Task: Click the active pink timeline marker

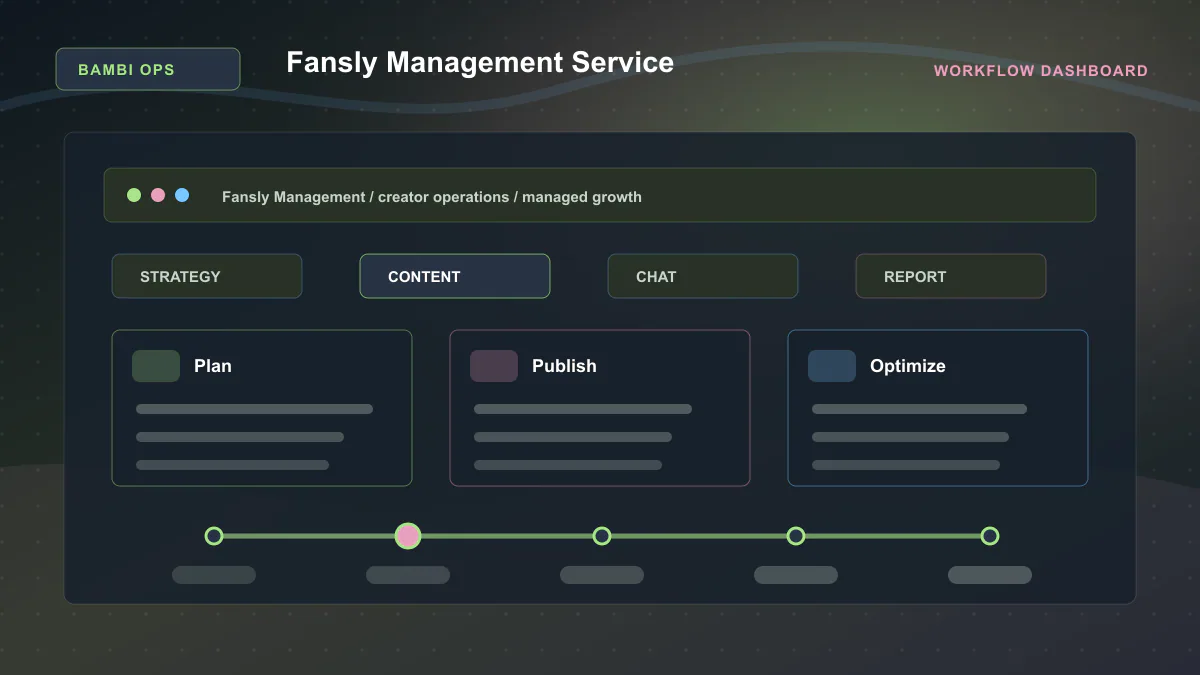Action: (408, 536)
